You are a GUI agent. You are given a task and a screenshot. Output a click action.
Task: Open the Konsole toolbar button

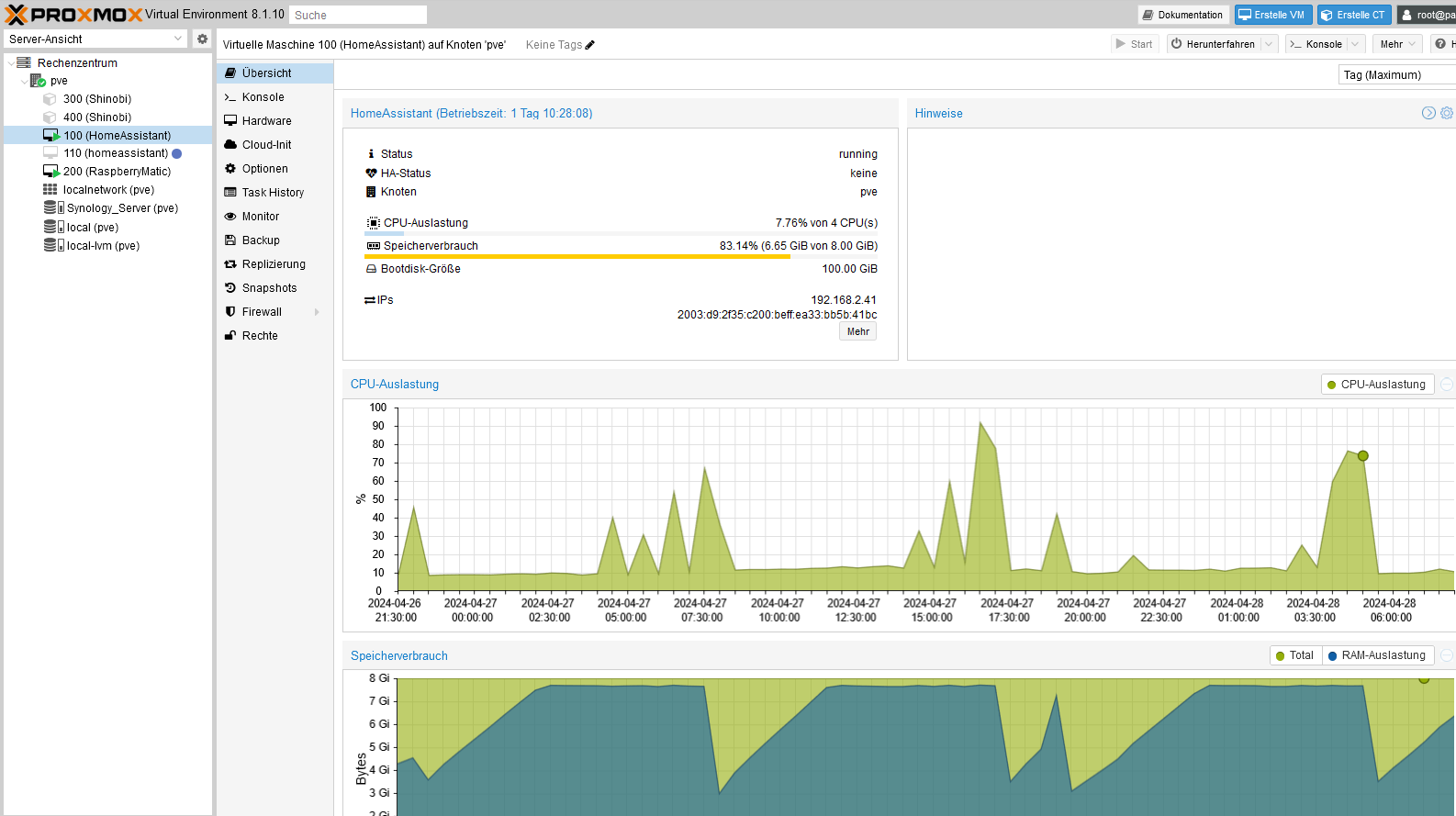[x=1316, y=44]
